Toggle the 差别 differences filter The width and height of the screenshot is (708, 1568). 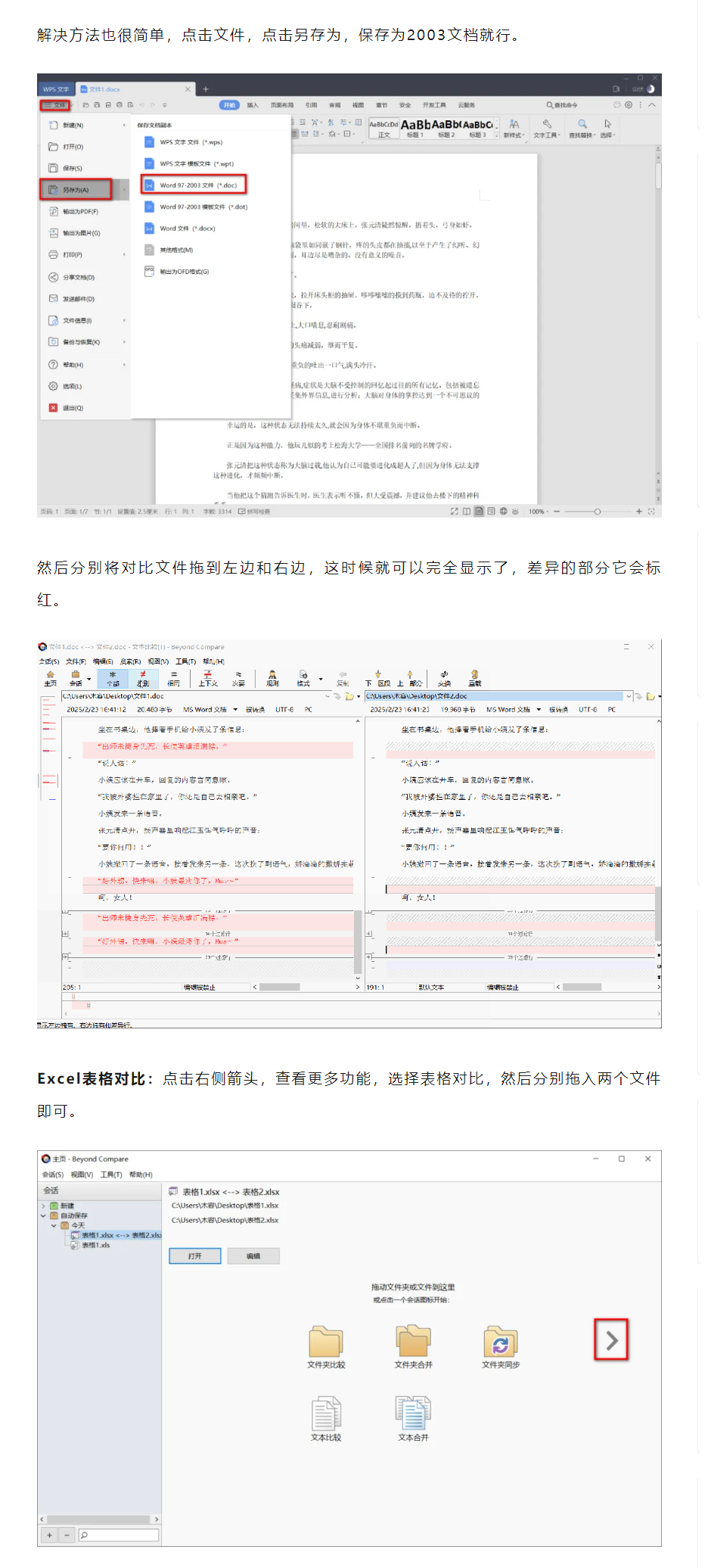pyautogui.click(x=143, y=677)
